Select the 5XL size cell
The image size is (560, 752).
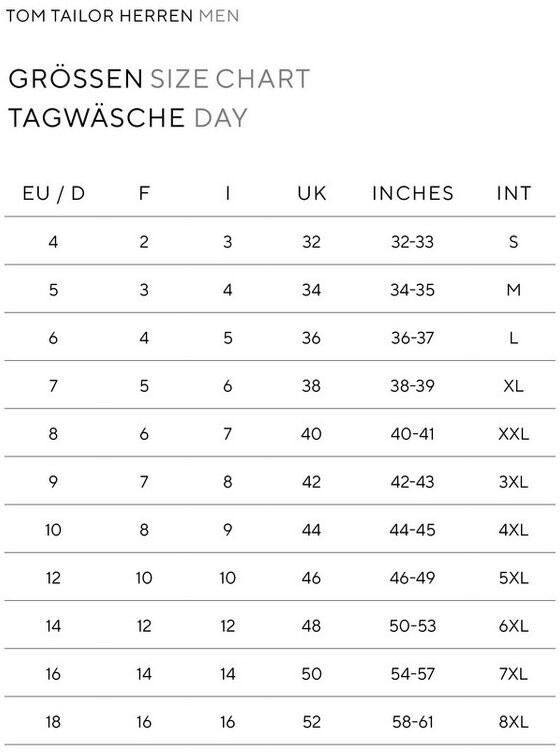[513, 578]
